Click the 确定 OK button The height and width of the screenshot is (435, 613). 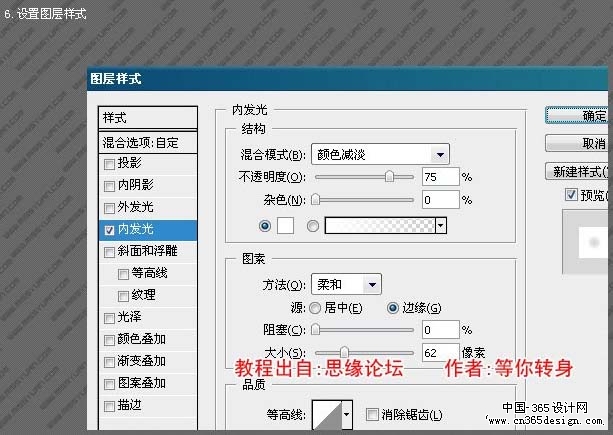[577, 115]
